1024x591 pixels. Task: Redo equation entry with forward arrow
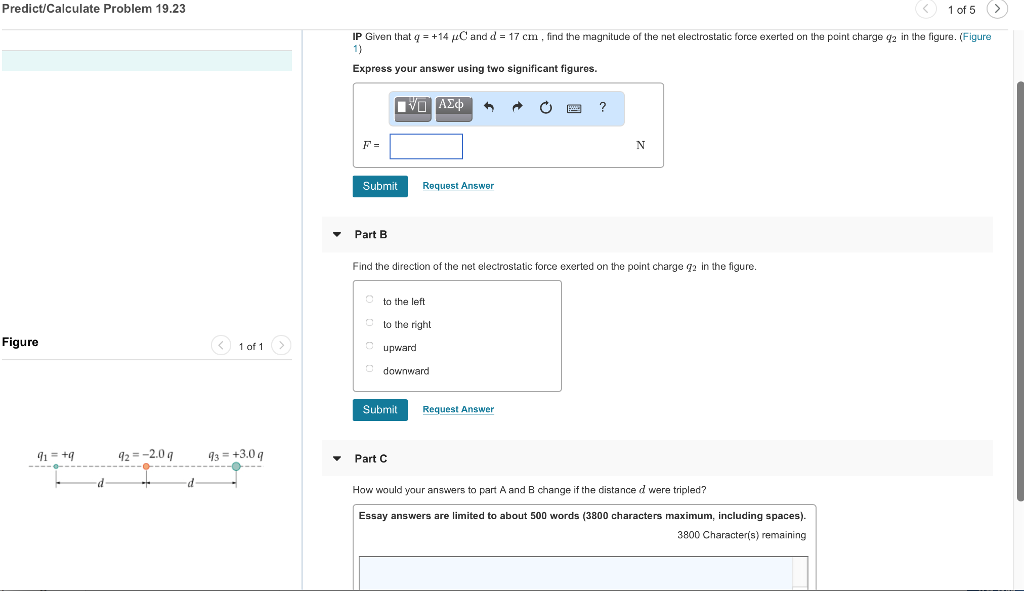click(517, 108)
